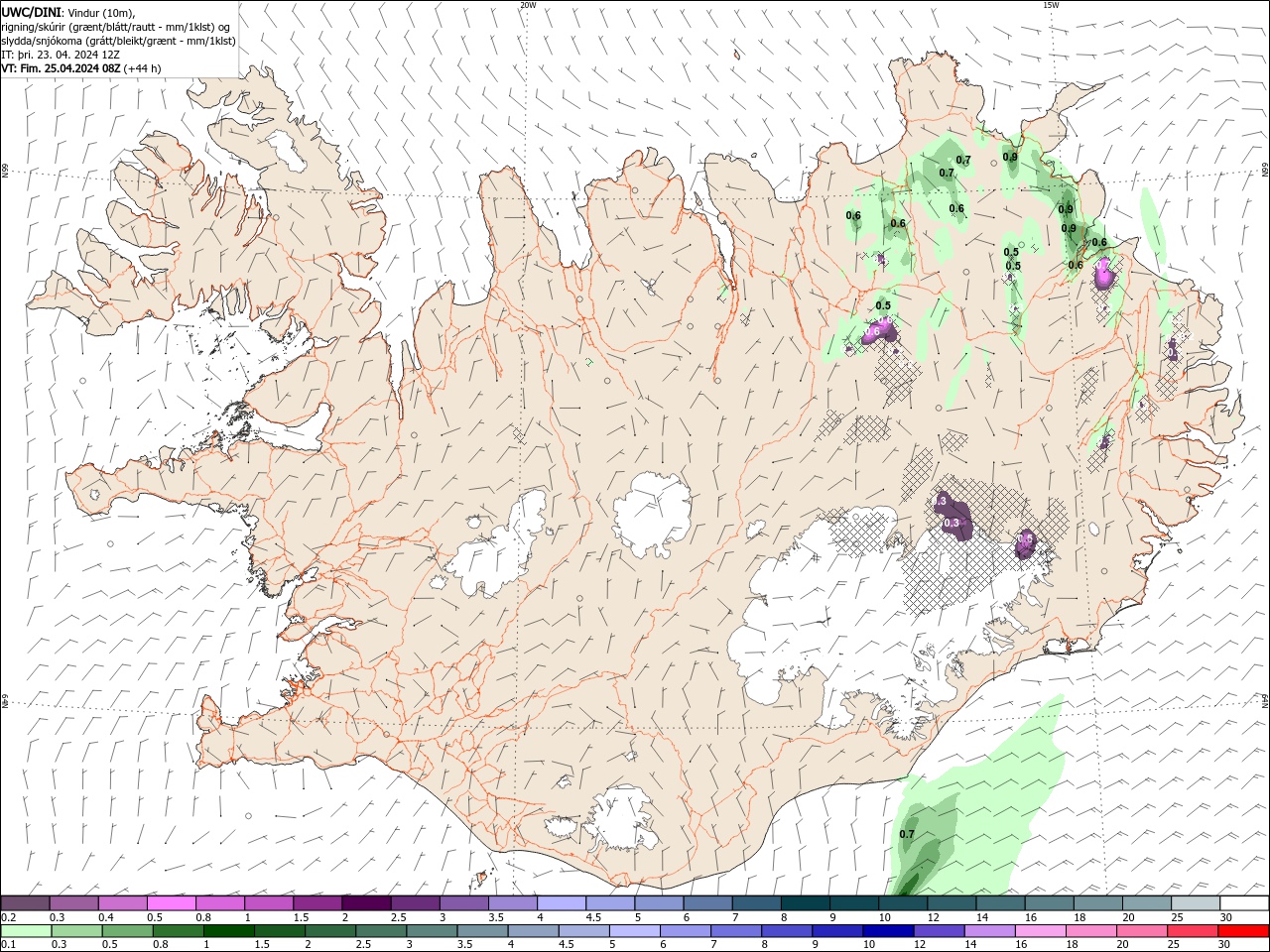Click the "20W" longitude label at top
1270x952 pixels.
[x=528, y=5]
